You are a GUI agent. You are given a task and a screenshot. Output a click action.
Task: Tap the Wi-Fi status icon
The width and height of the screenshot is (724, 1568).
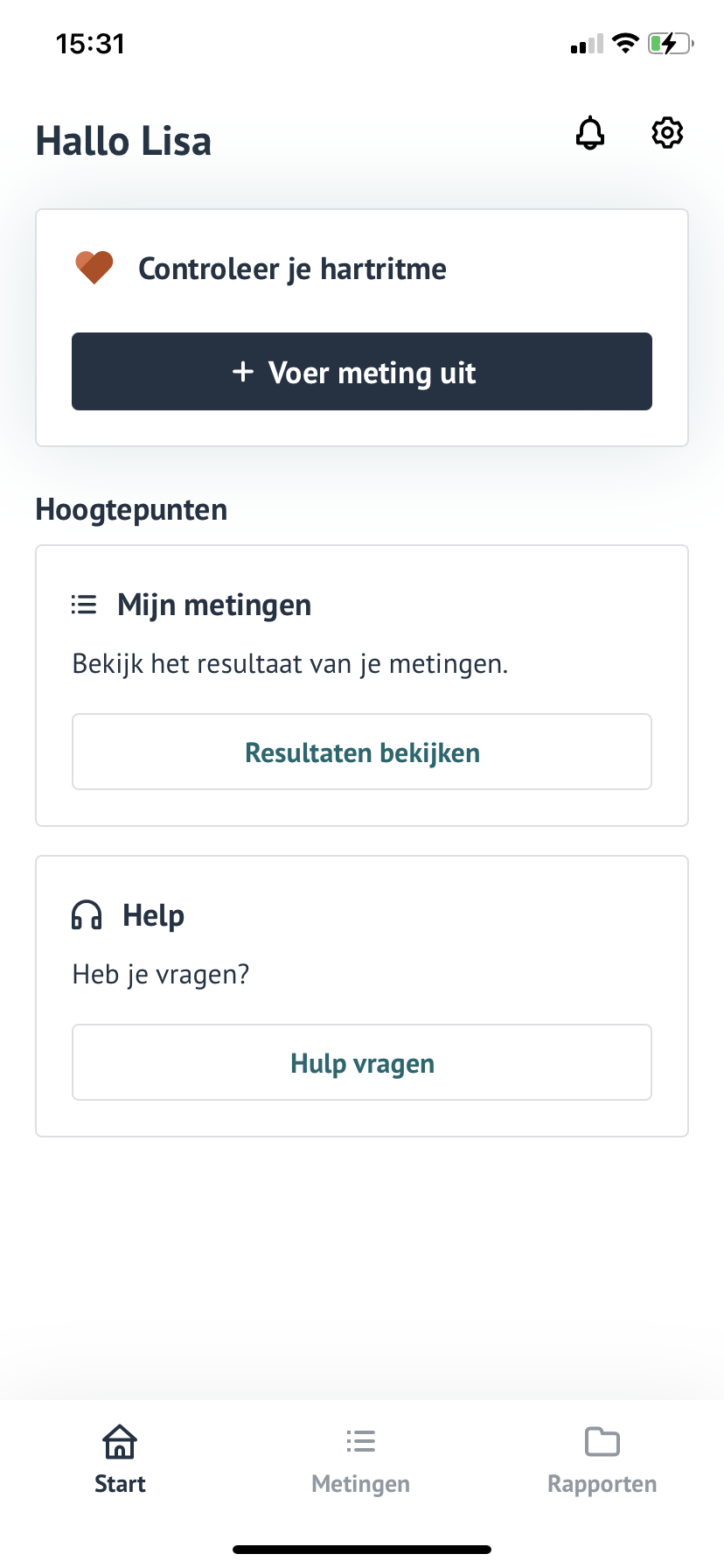[625, 43]
